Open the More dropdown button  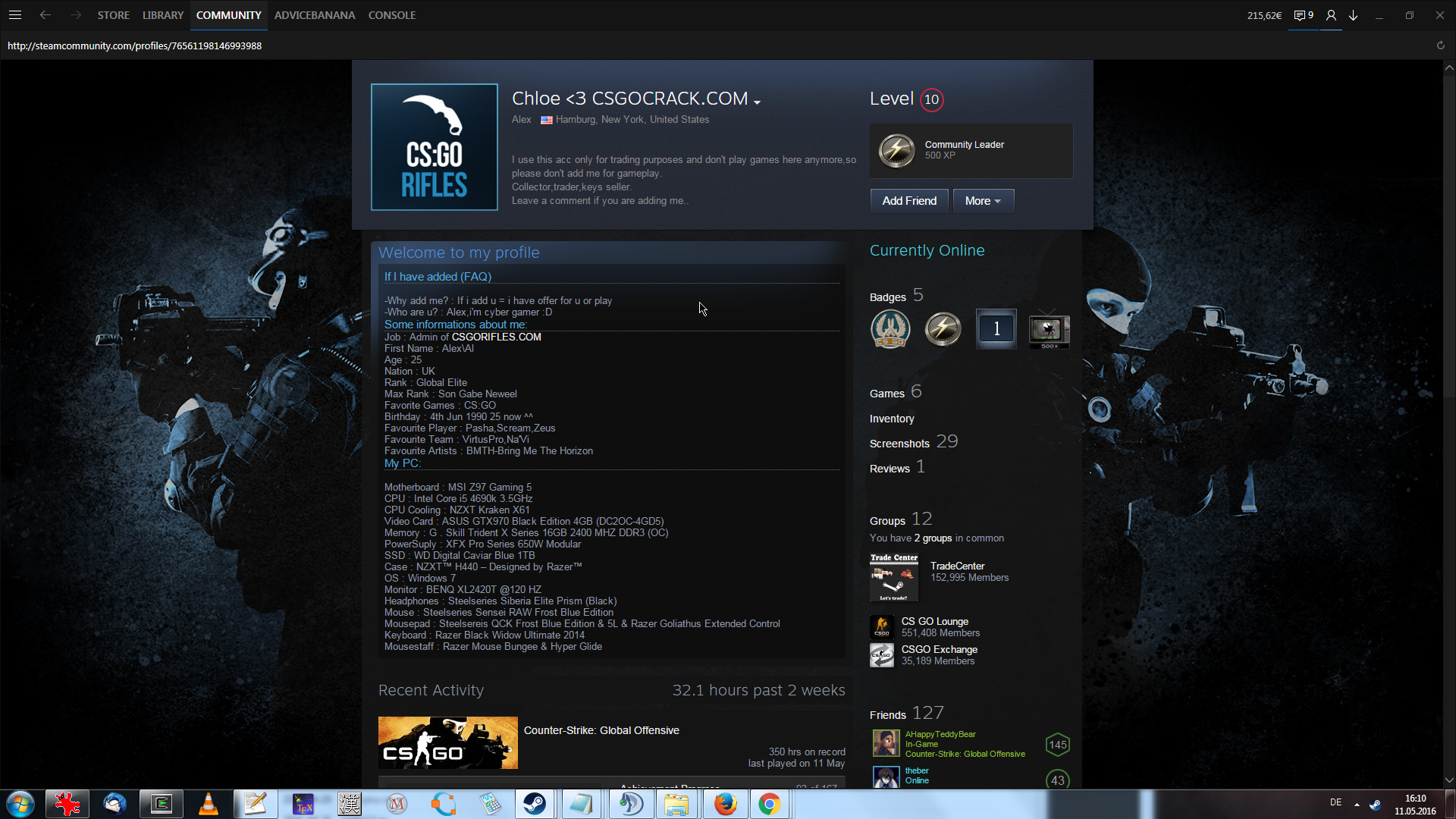coord(983,201)
